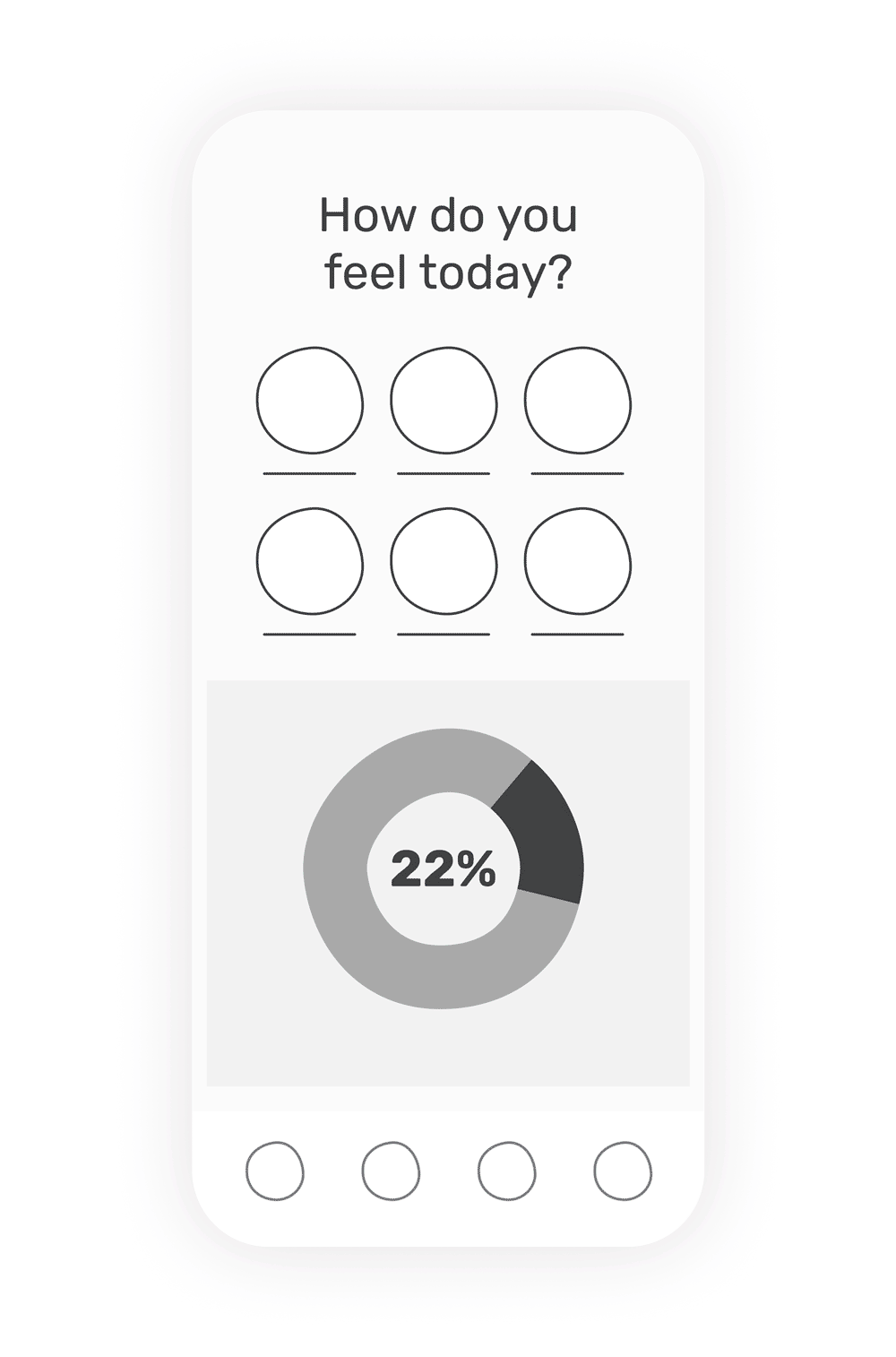Viewport: 896px width, 1357px height.
Task: Open the first bottom navigation circle
Action: pyautogui.click(x=275, y=1171)
